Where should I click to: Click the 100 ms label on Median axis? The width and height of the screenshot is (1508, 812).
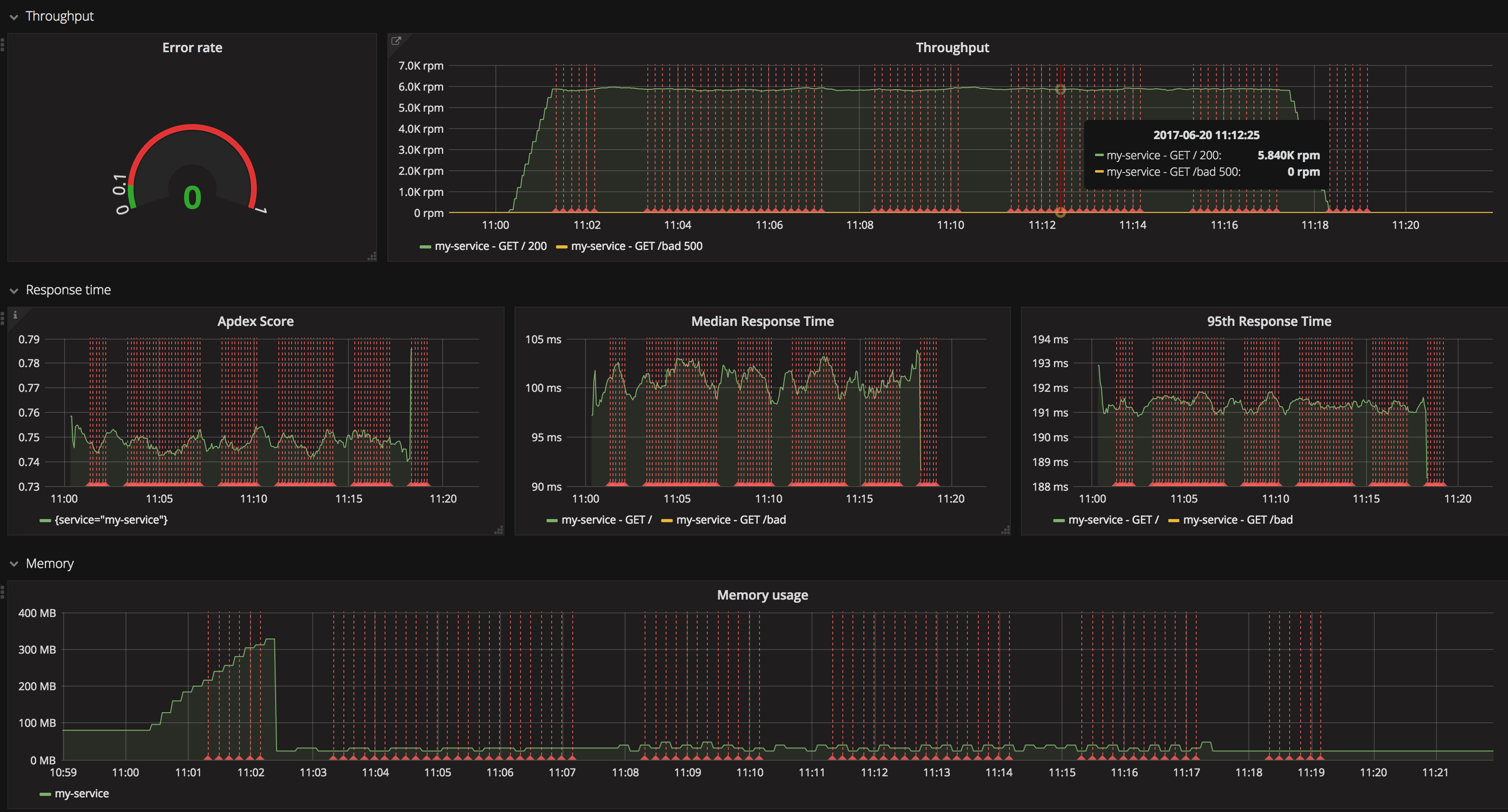pyautogui.click(x=543, y=388)
